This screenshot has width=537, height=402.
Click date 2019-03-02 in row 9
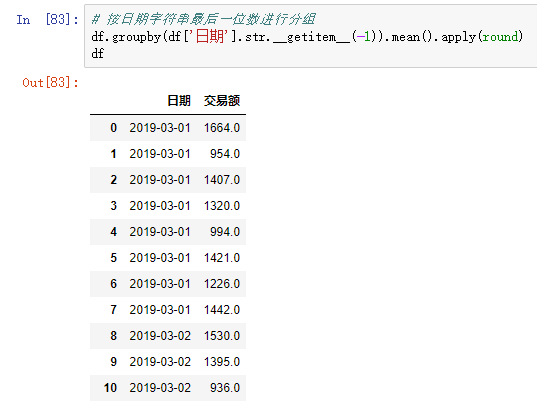click(x=160, y=362)
